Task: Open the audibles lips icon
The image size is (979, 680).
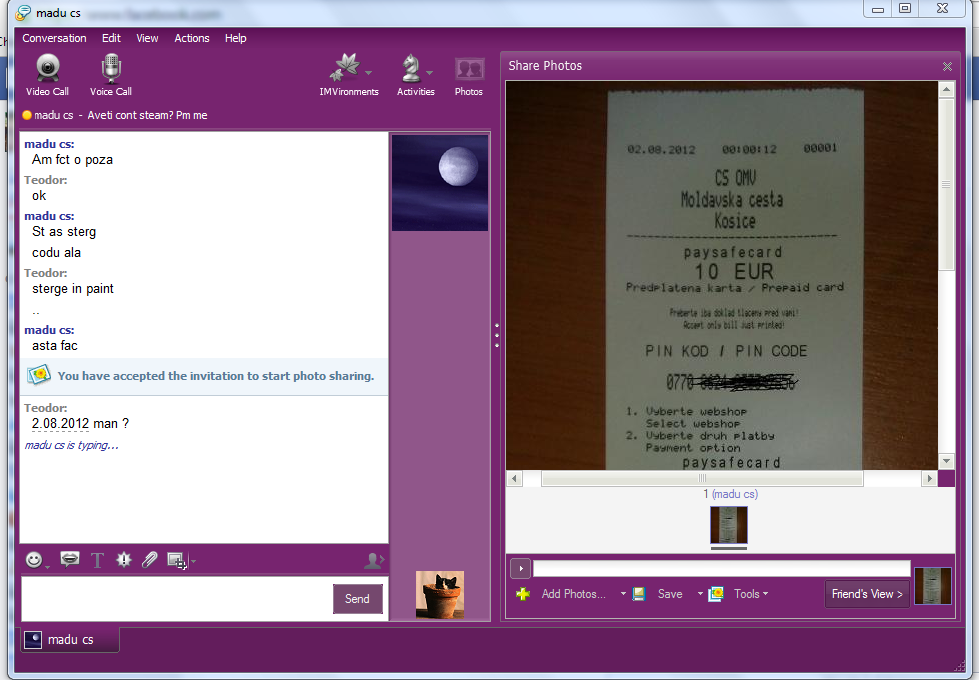Action: (69, 559)
